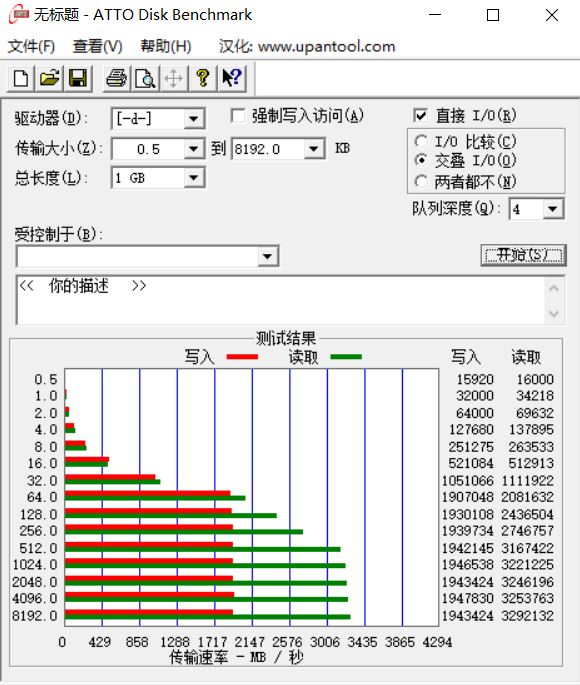Click the 读取 results column header
The width and height of the screenshot is (580, 685).
pyautogui.click(x=526, y=357)
